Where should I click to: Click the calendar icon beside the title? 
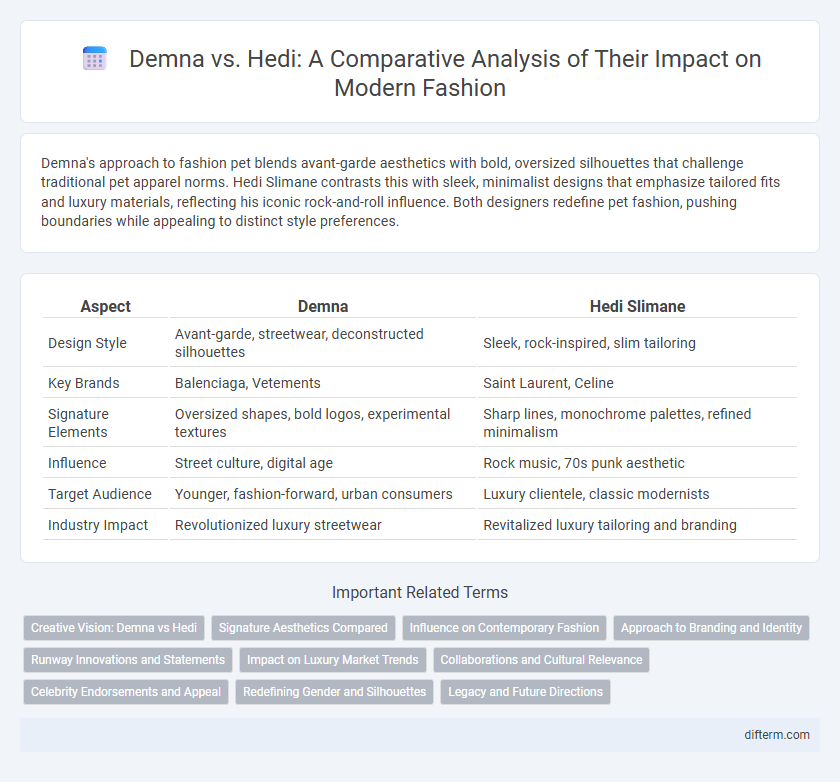pos(95,58)
